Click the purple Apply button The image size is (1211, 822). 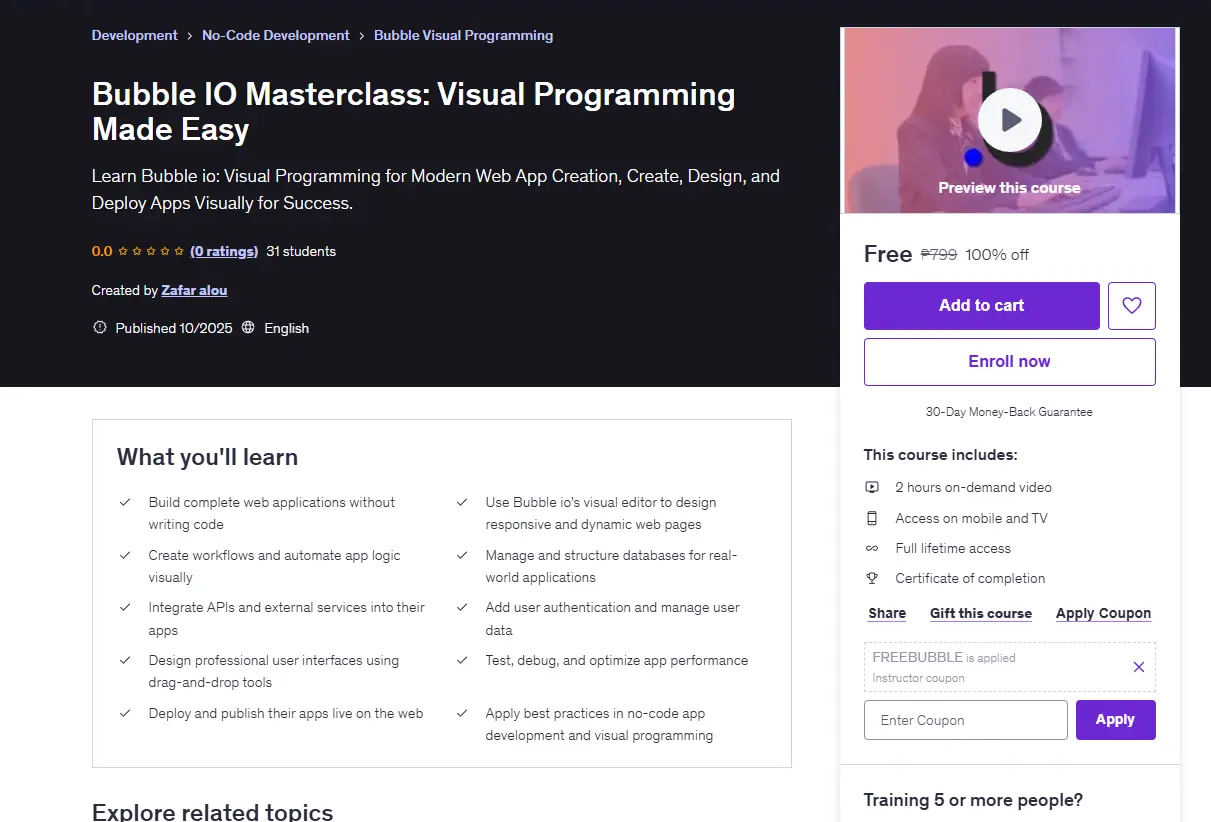click(1116, 720)
